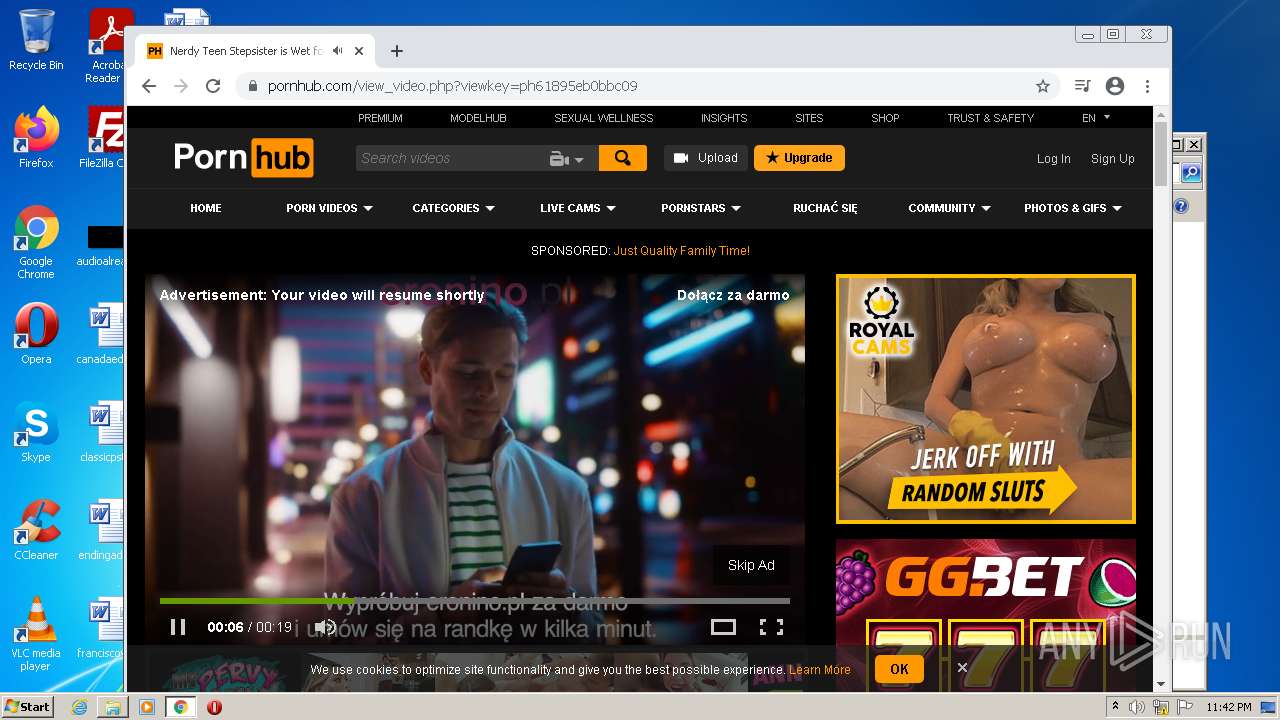Click the GG.BET banner ad

[x=986, y=615]
